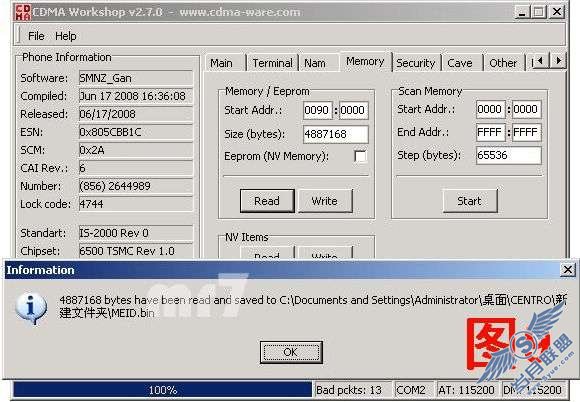
Task: Close the Information dialog with X
Action: 567,270
